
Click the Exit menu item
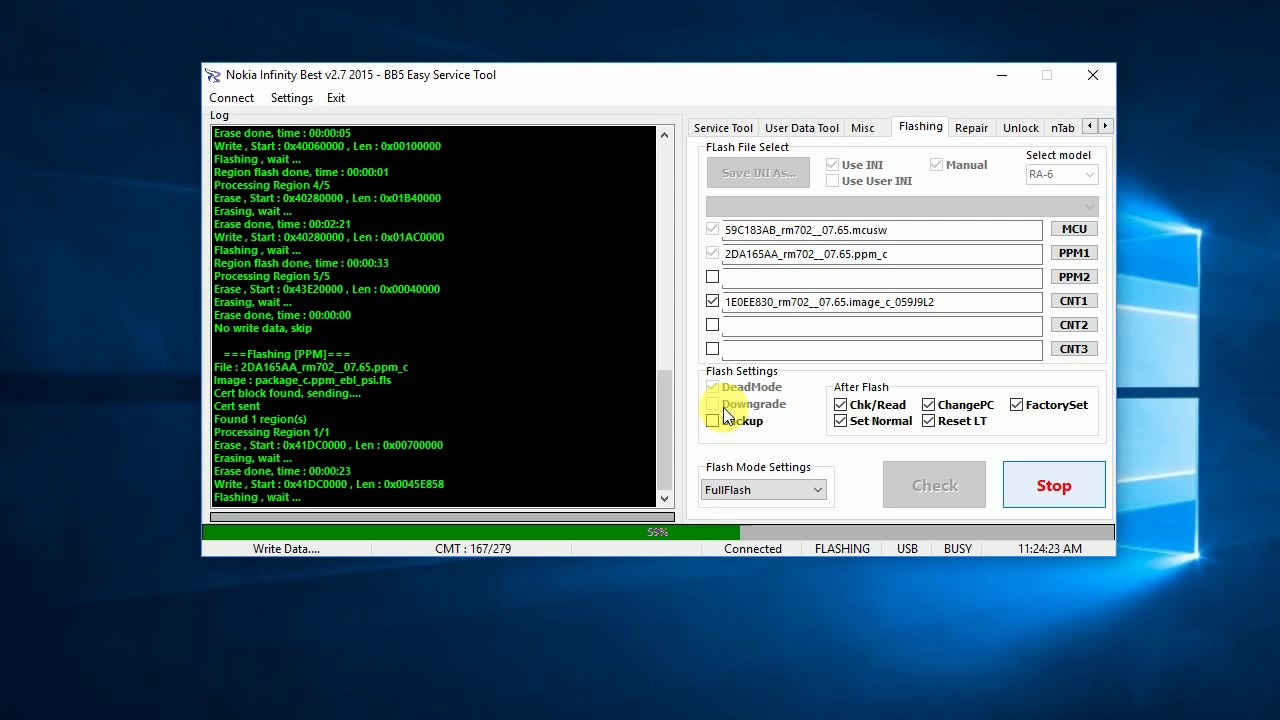coord(336,98)
